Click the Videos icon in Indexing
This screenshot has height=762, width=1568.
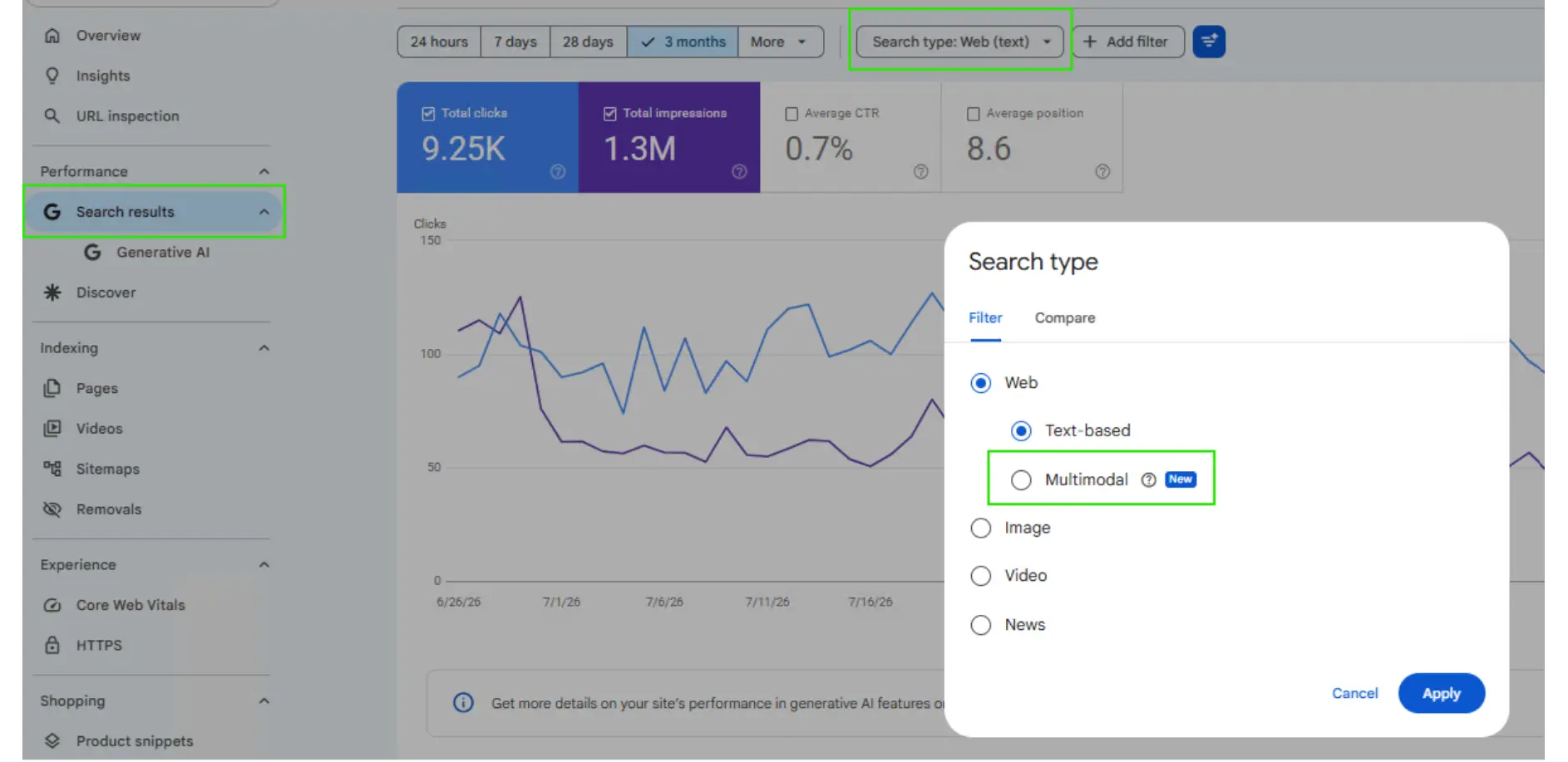(52, 428)
